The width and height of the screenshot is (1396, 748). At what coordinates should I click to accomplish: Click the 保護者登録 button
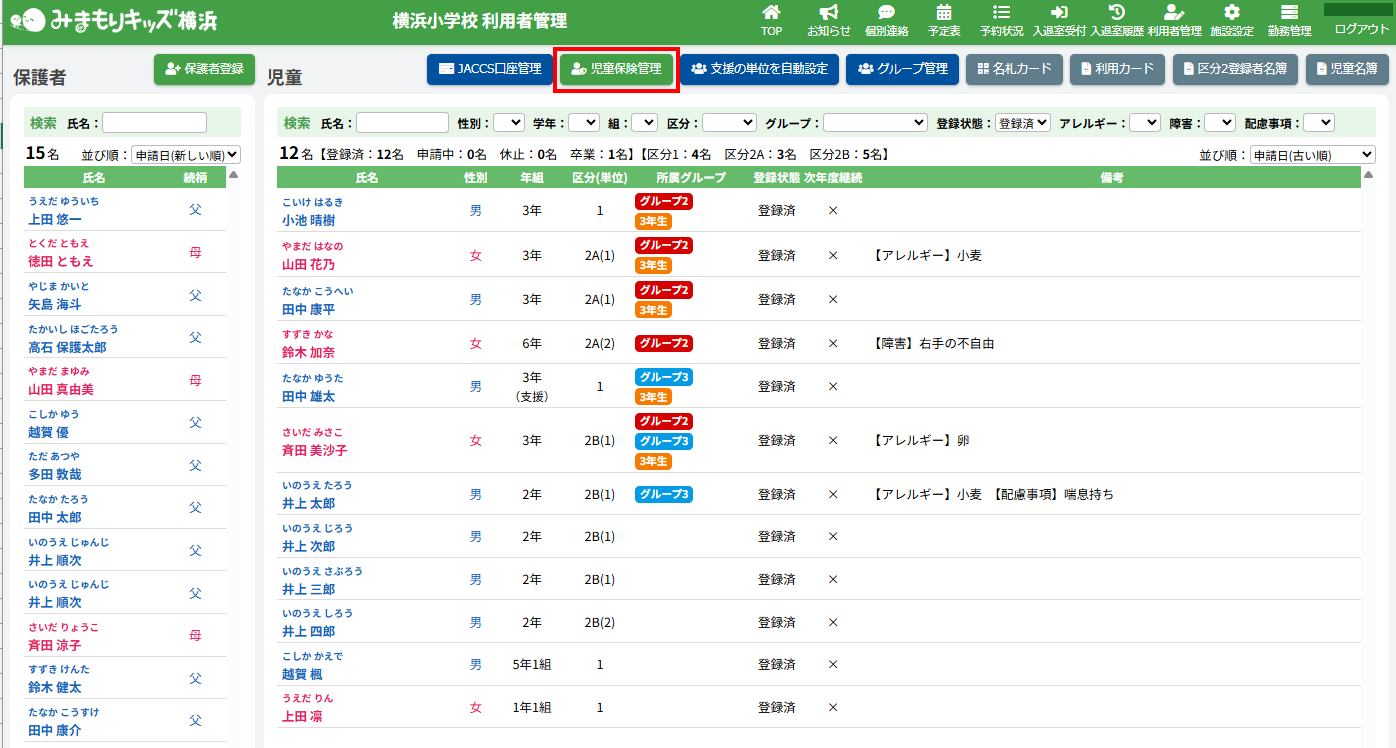click(204, 69)
